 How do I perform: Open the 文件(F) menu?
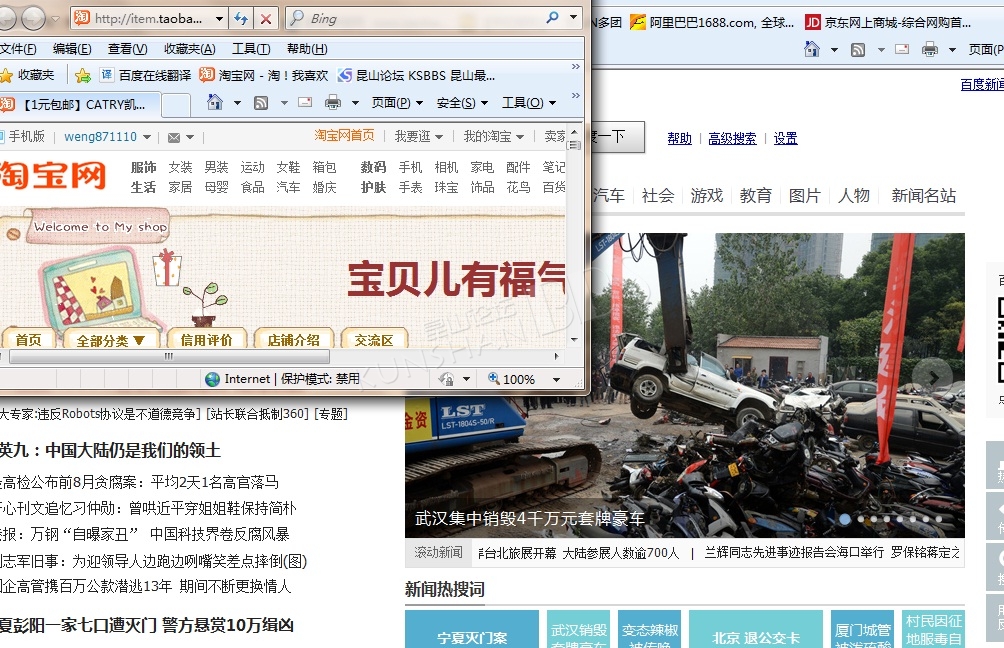(x=19, y=49)
